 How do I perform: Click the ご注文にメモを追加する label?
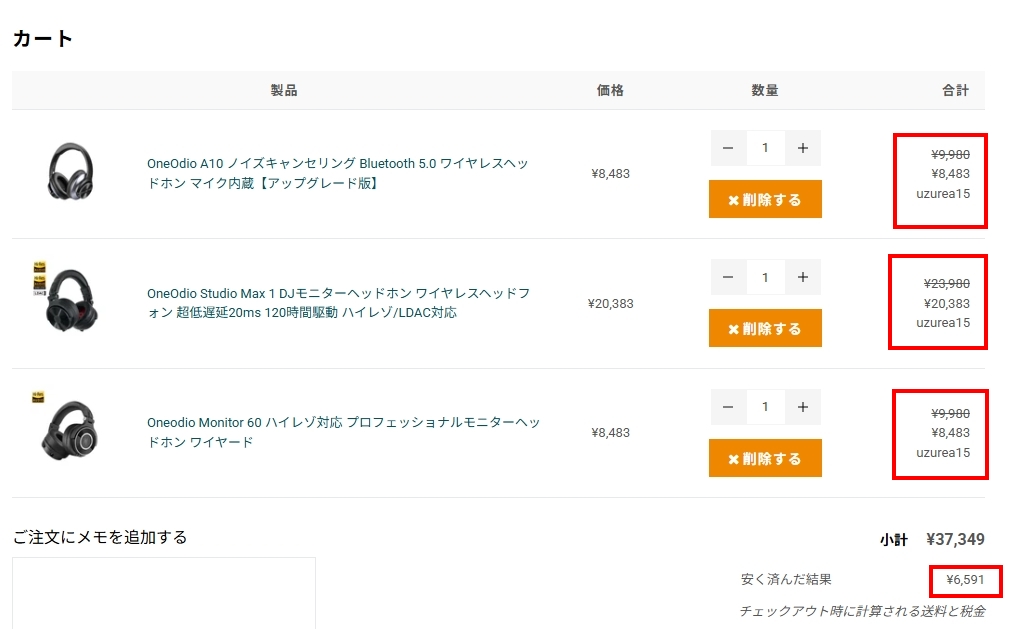tap(100, 537)
